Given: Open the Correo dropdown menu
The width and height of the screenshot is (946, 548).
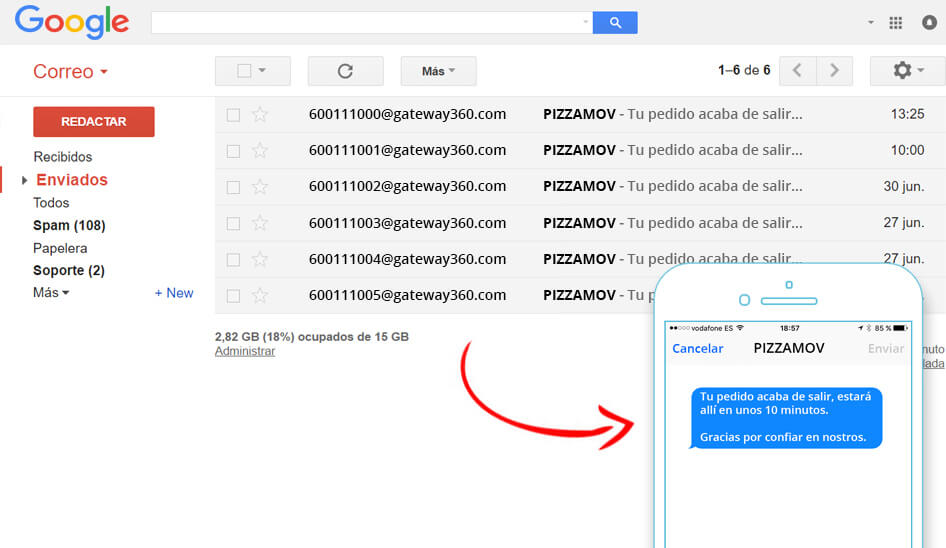Looking at the screenshot, I should 70,71.
